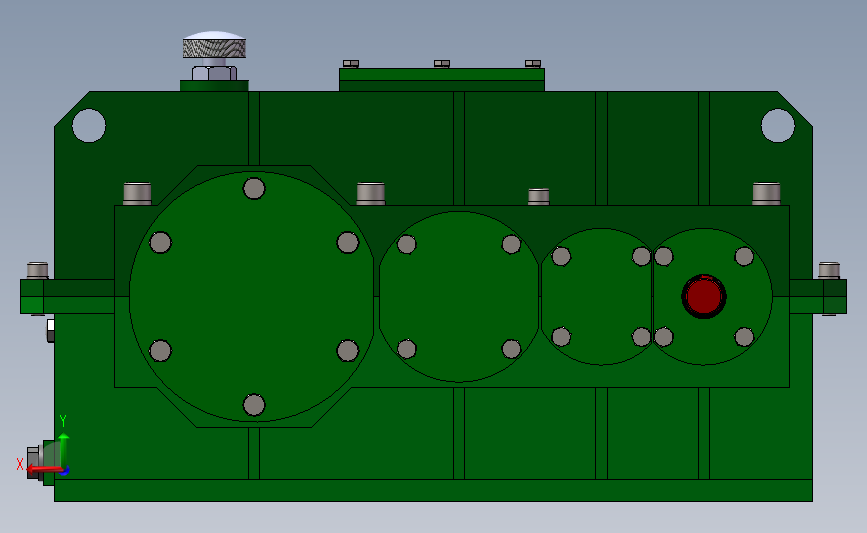Screen dimensions: 867x533
Task: Select the red X axis arrow
Action: [45, 470]
